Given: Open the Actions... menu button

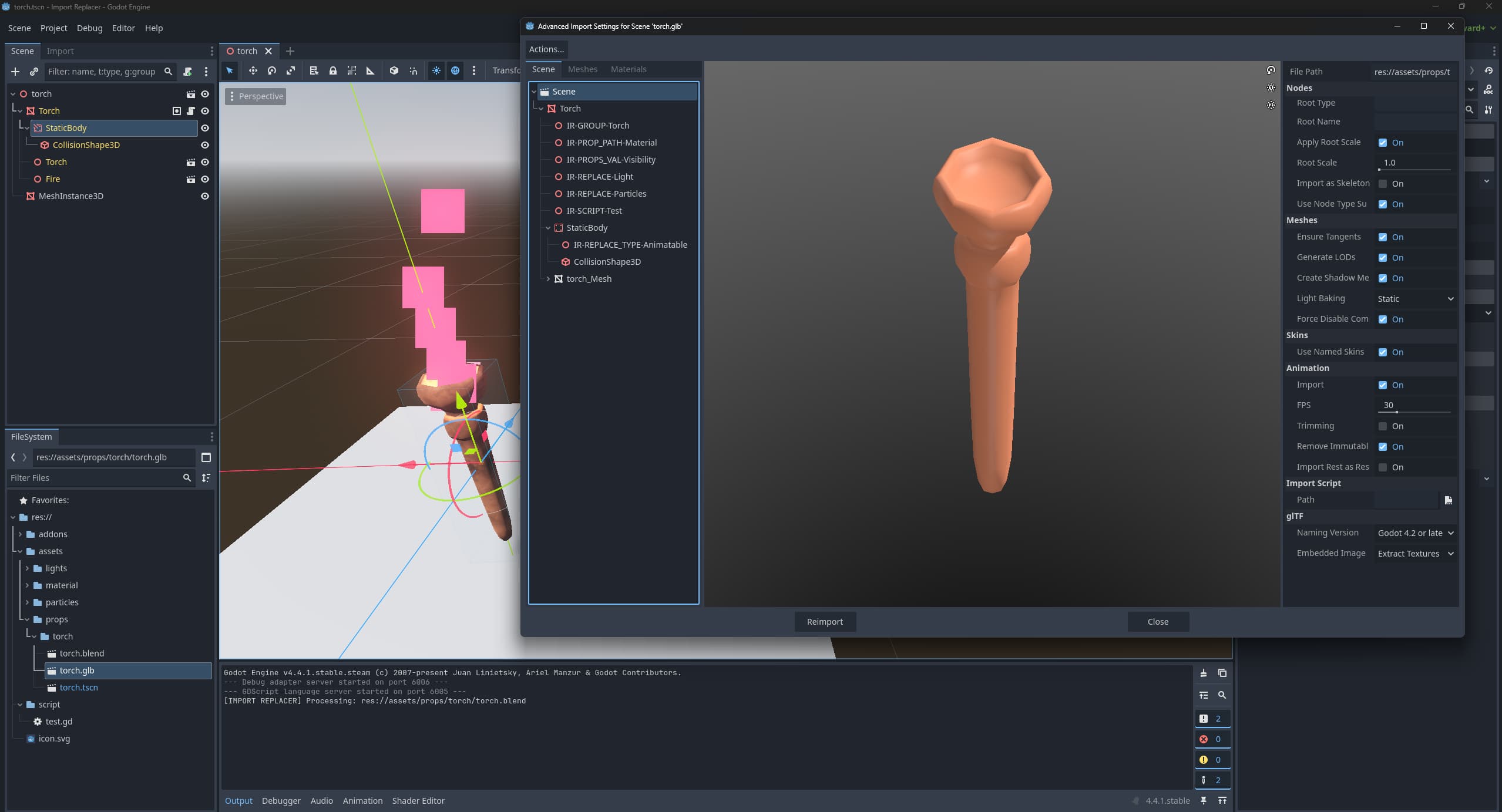Looking at the screenshot, I should click(x=546, y=49).
